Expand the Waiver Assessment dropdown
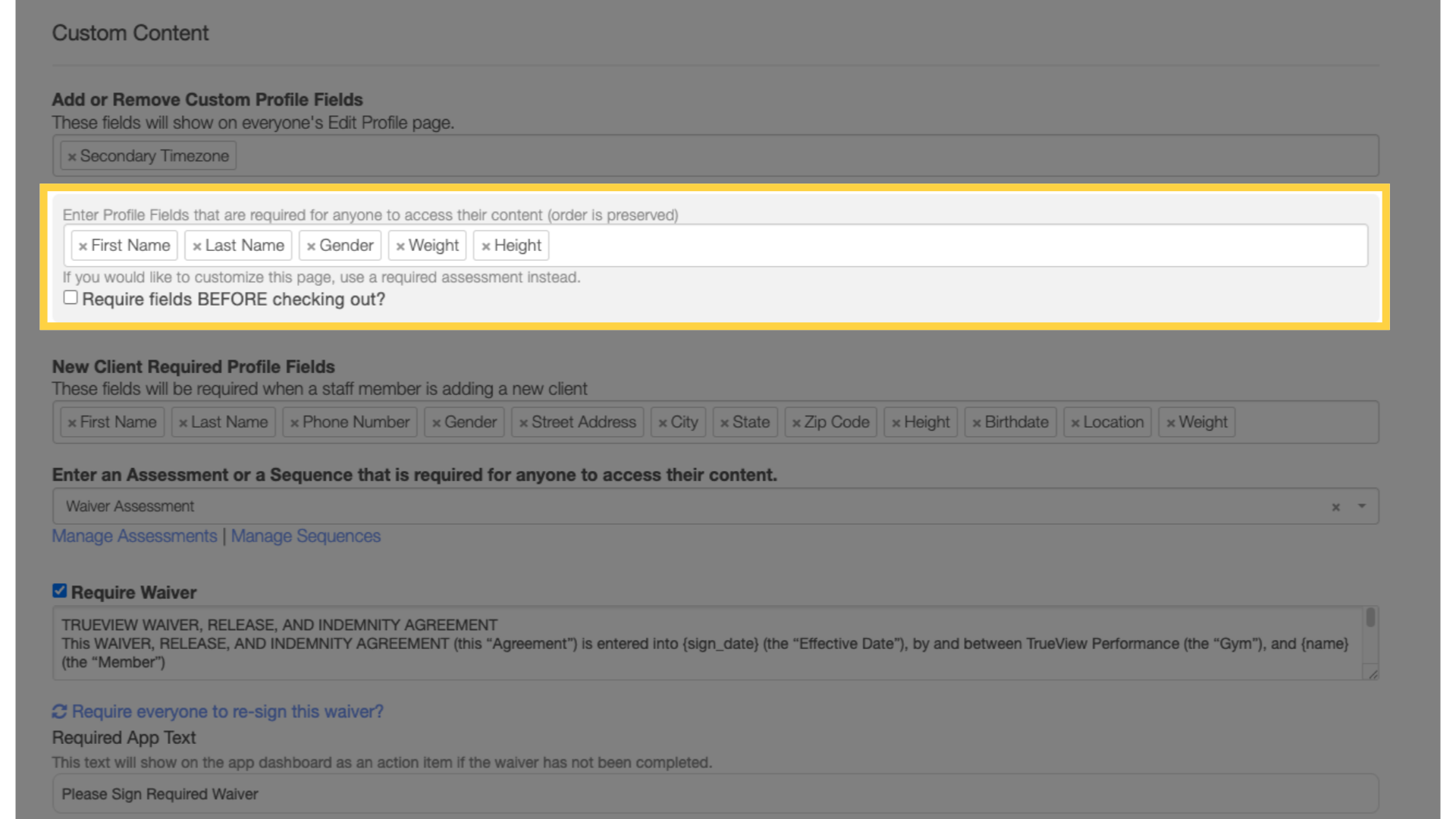Screen dimensions: 1456x819 (x=1360, y=506)
